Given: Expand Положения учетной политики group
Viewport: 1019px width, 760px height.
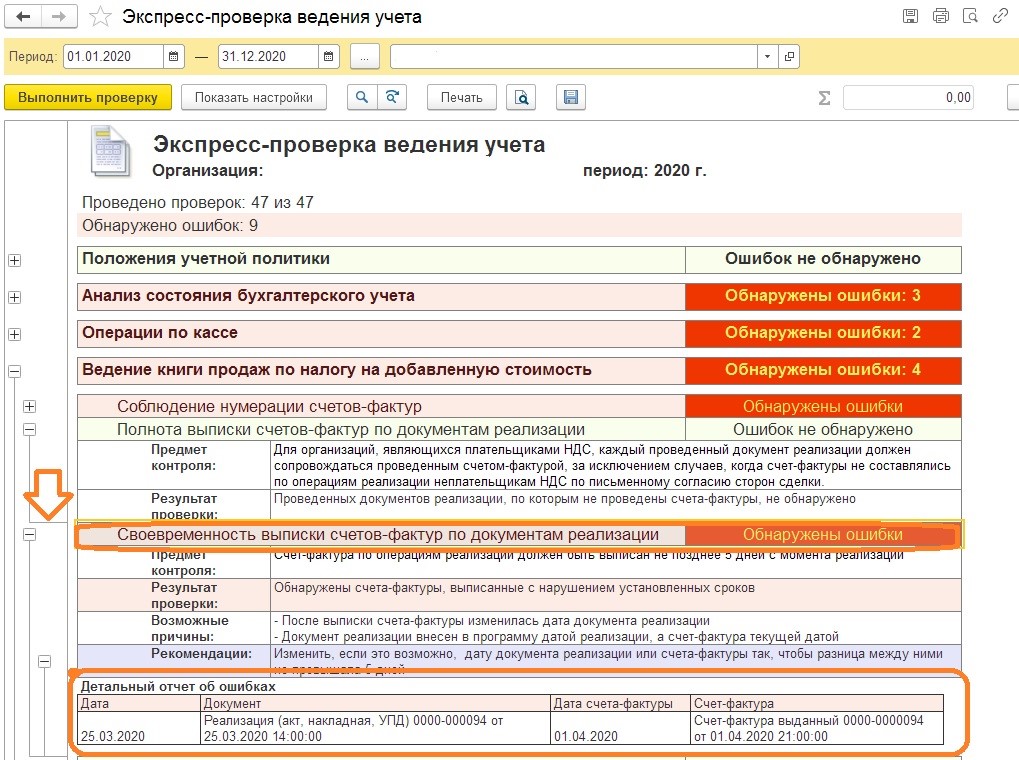Looking at the screenshot, I should pyautogui.click(x=14, y=260).
